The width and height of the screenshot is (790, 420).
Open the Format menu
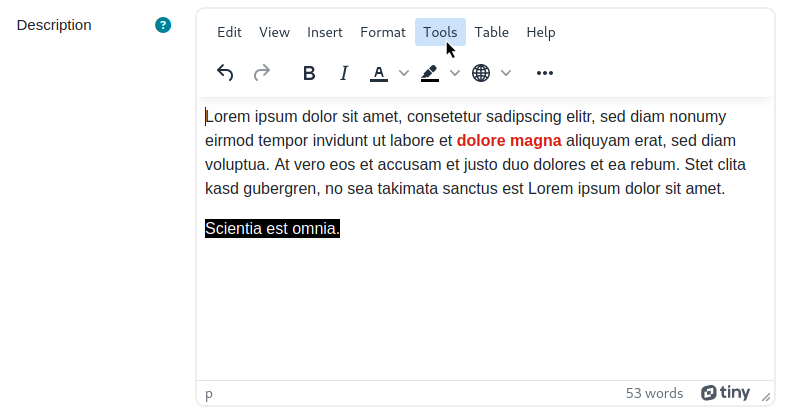tap(382, 32)
